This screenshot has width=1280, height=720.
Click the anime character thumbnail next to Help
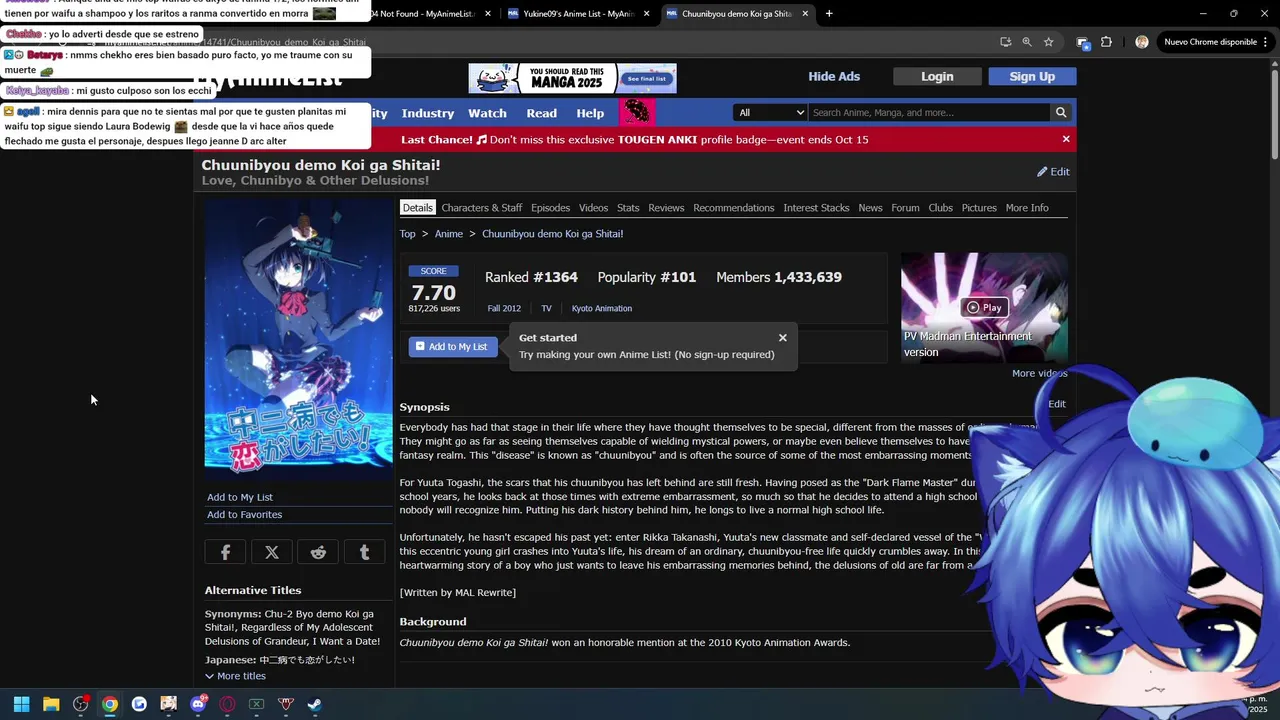637,112
